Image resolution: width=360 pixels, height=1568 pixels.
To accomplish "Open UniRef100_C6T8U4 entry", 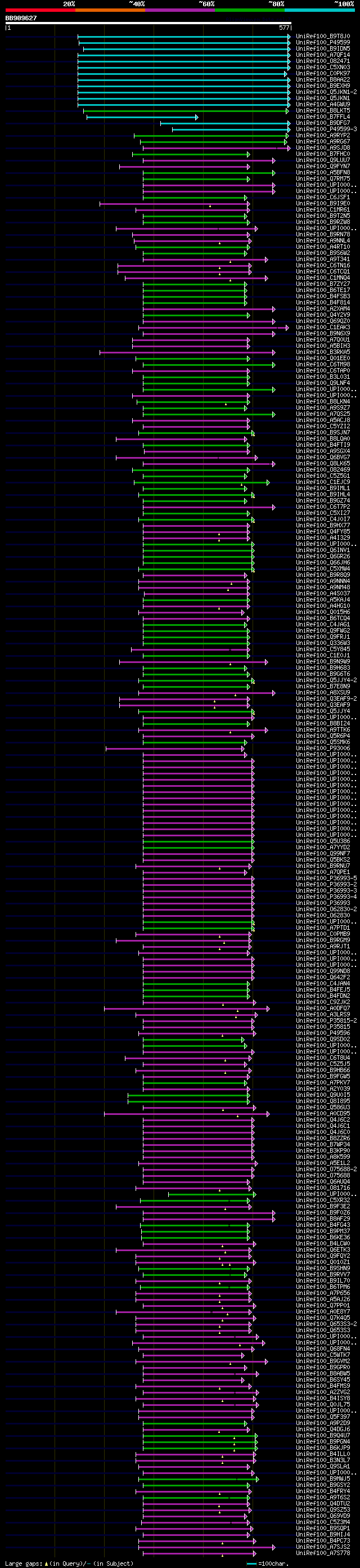I will tap(323, 1058).
